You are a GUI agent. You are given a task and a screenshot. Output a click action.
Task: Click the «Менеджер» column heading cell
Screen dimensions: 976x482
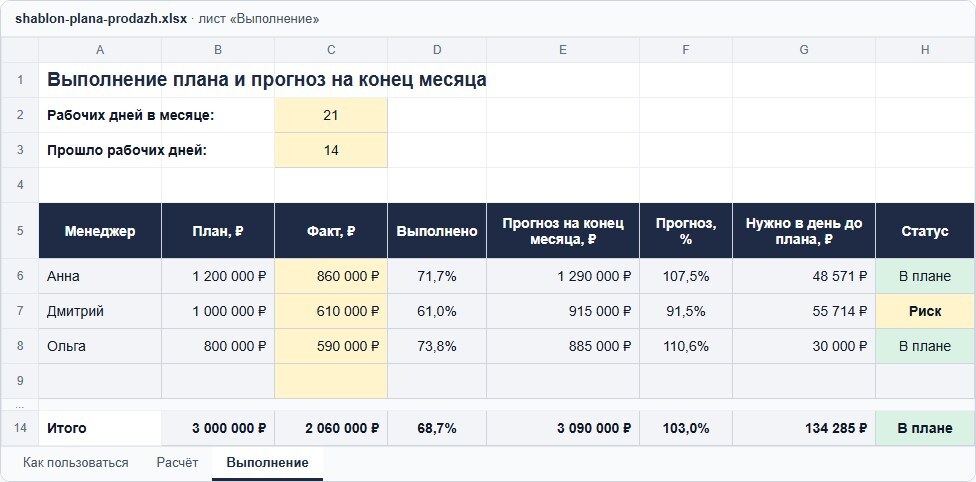(x=100, y=230)
